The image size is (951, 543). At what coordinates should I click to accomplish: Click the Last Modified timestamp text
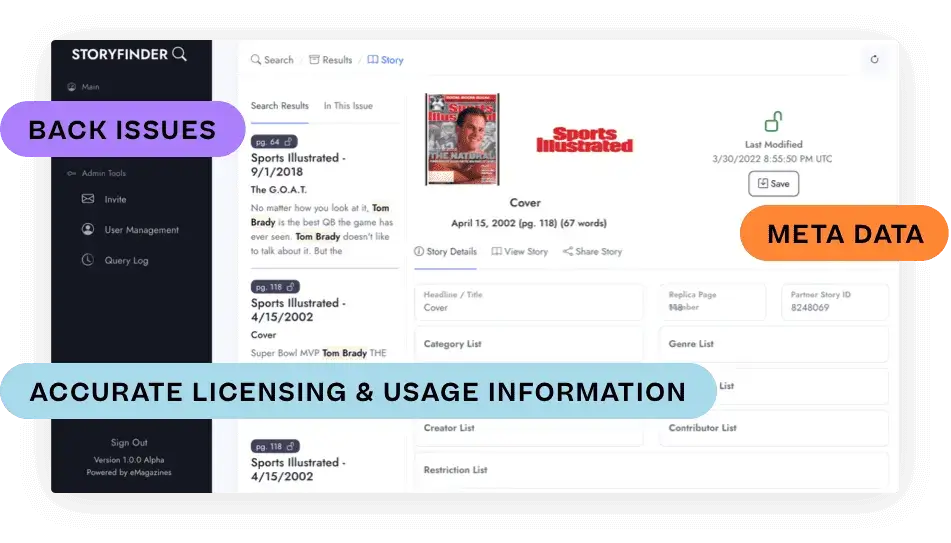pyautogui.click(x=772, y=159)
